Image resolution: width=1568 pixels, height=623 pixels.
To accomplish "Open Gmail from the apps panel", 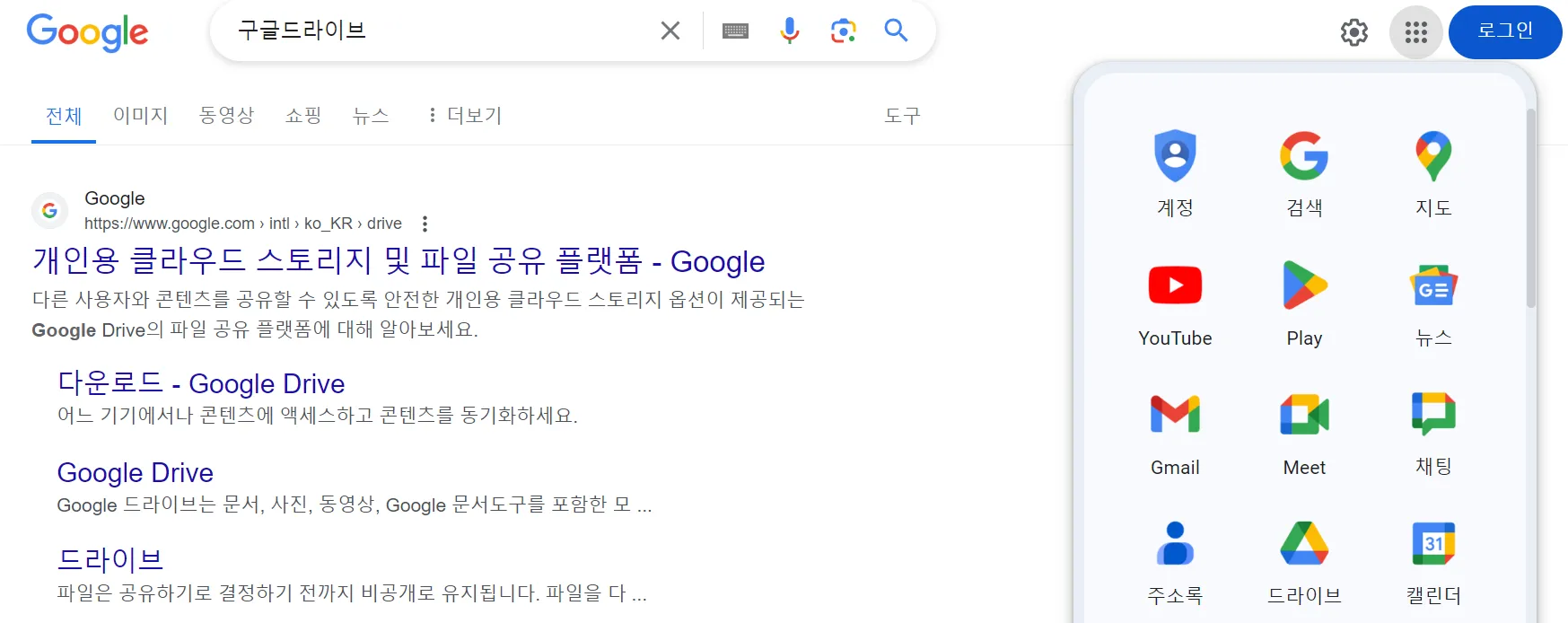I will click(1175, 414).
